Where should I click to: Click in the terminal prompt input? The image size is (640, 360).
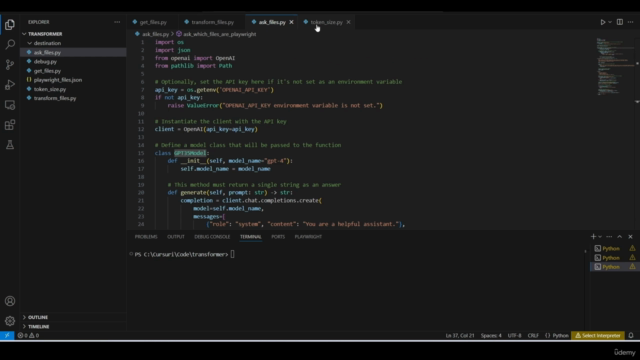point(232,254)
